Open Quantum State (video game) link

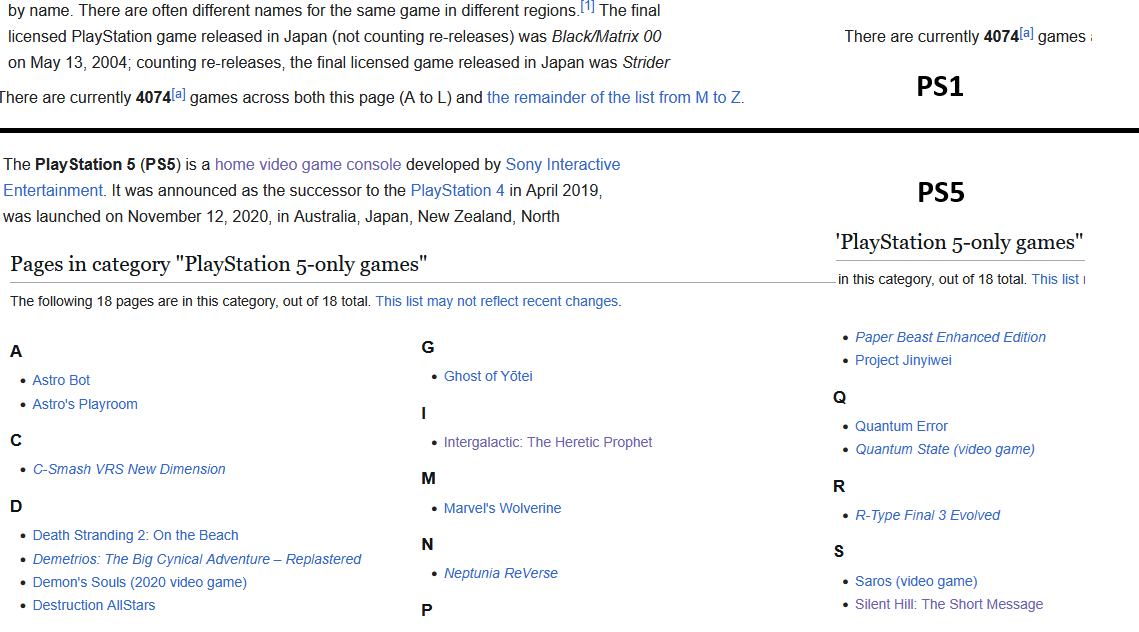point(945,450)
